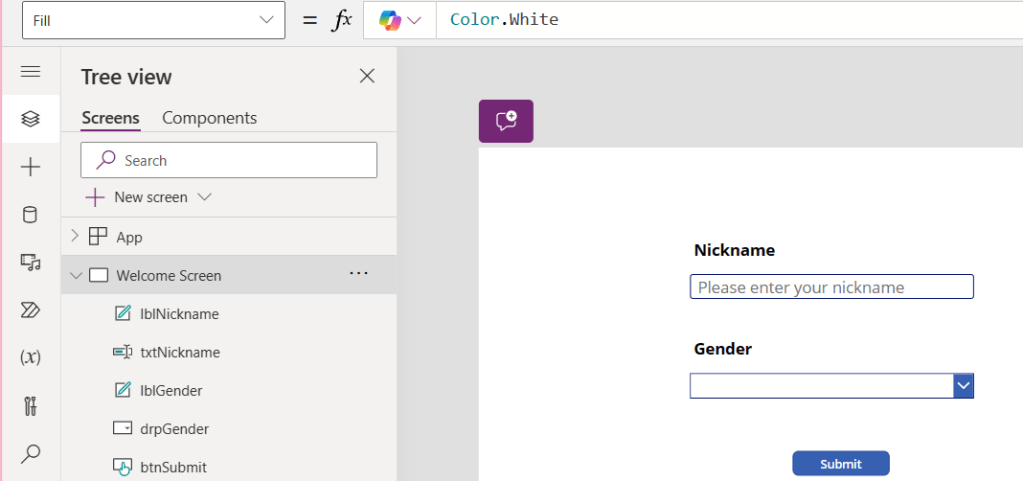Click the purple comment bubble button
1023x481 pixels.
506,121
